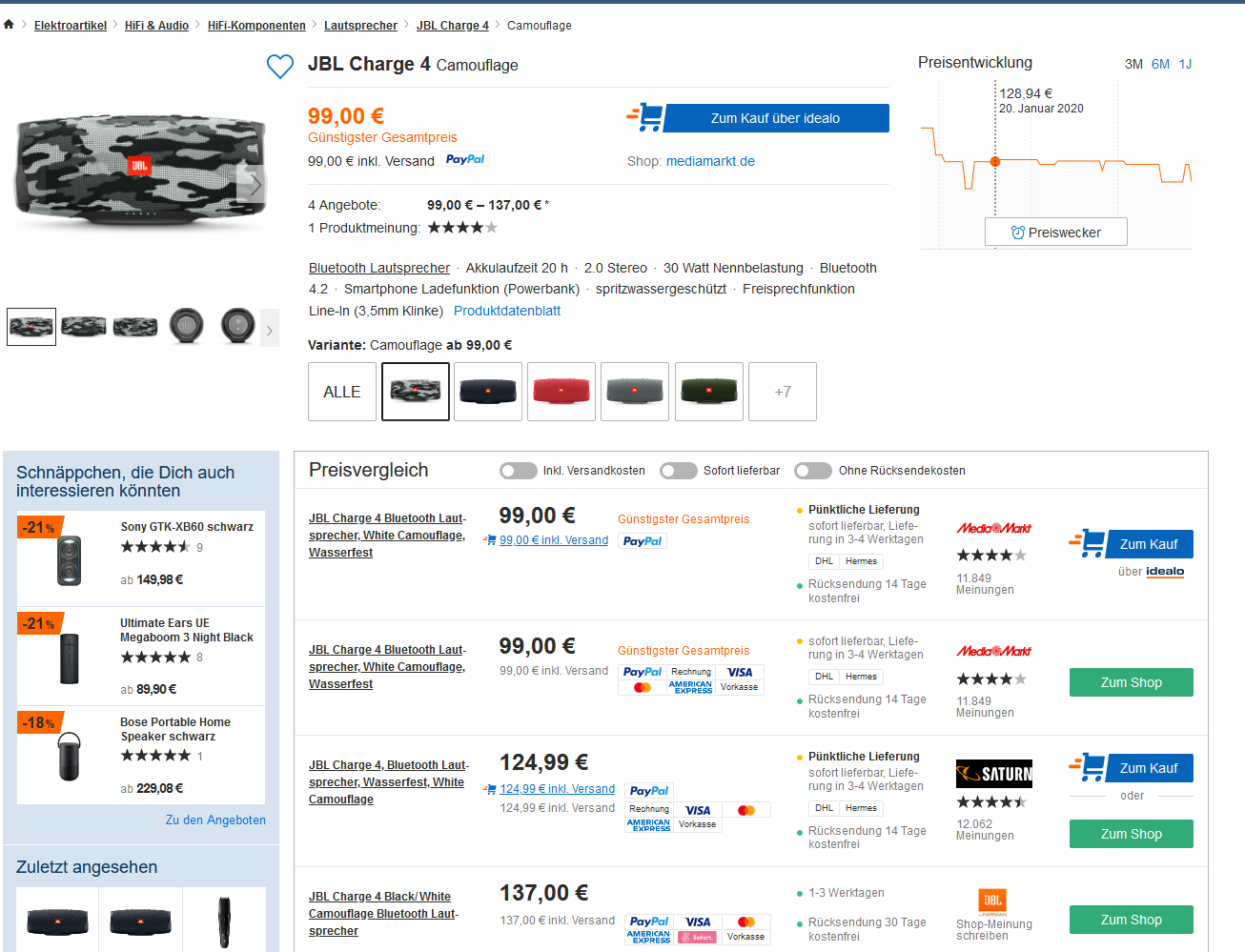
Task: Advance main product image with right chevron
Action: point(255,185)
